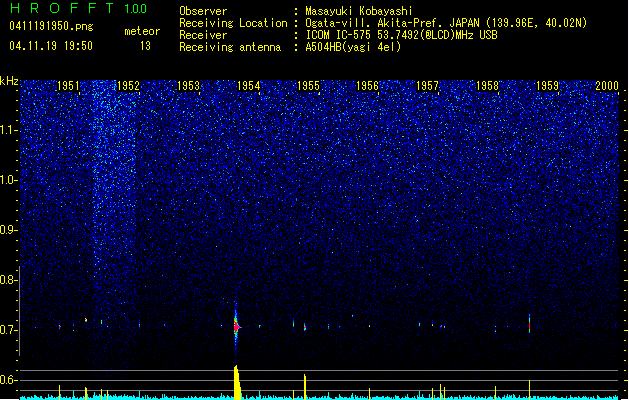Click the 0.7 kHz axis label
Viewport: 629px width, 400px height.
[8, 330]
